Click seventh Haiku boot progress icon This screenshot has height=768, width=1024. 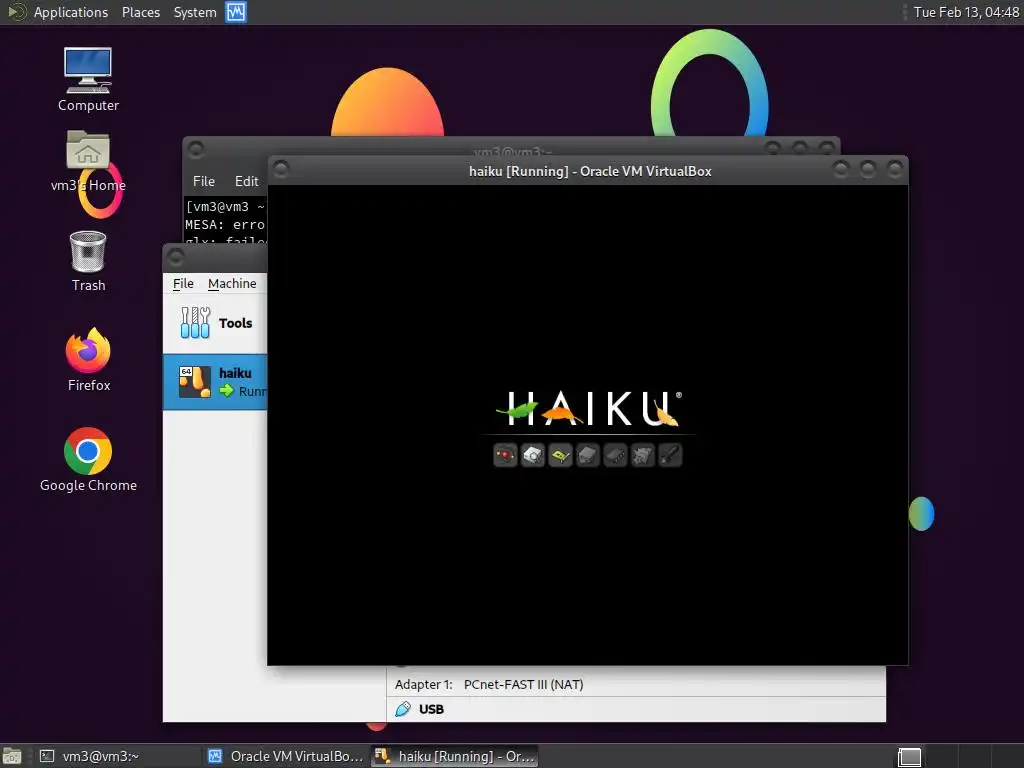(670, 455)
